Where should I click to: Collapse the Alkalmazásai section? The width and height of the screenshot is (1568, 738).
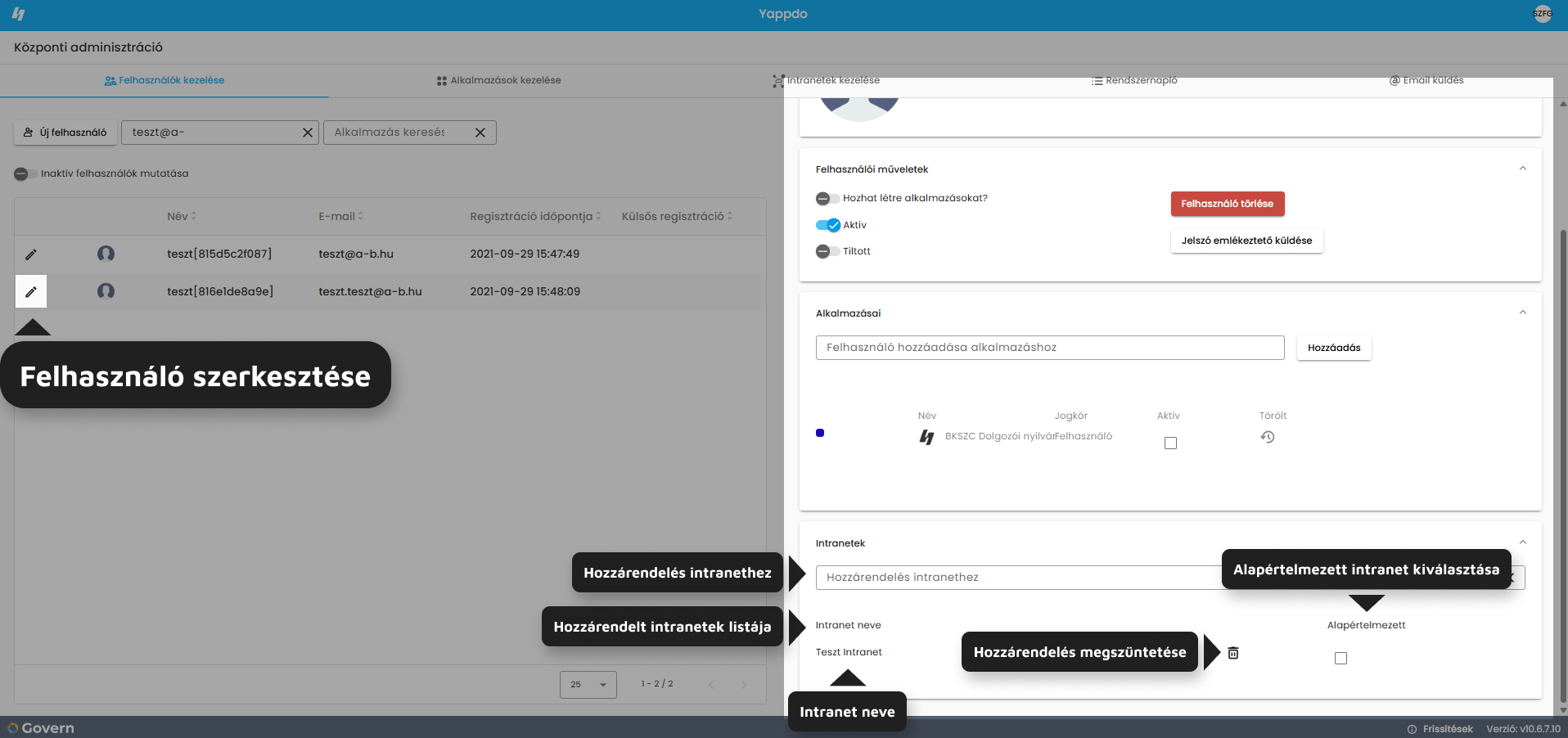(x=1523, y=313)
